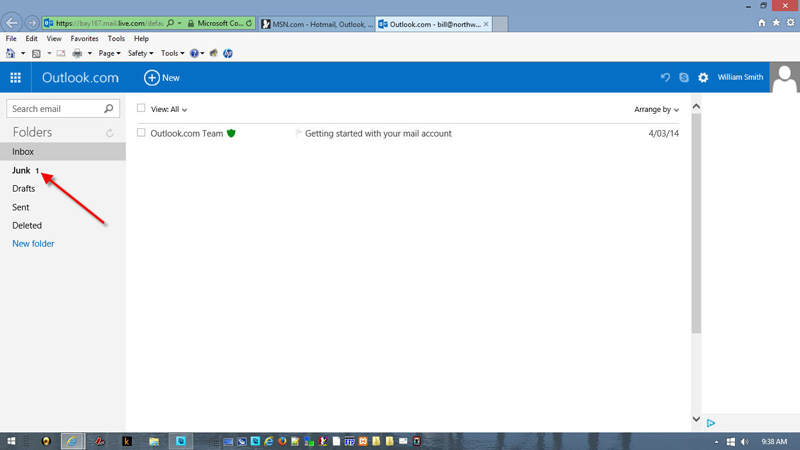Click the Read mail icon in command bar
Image resolution: width=800 pixels, height=450 pixels.
(61, 53)
